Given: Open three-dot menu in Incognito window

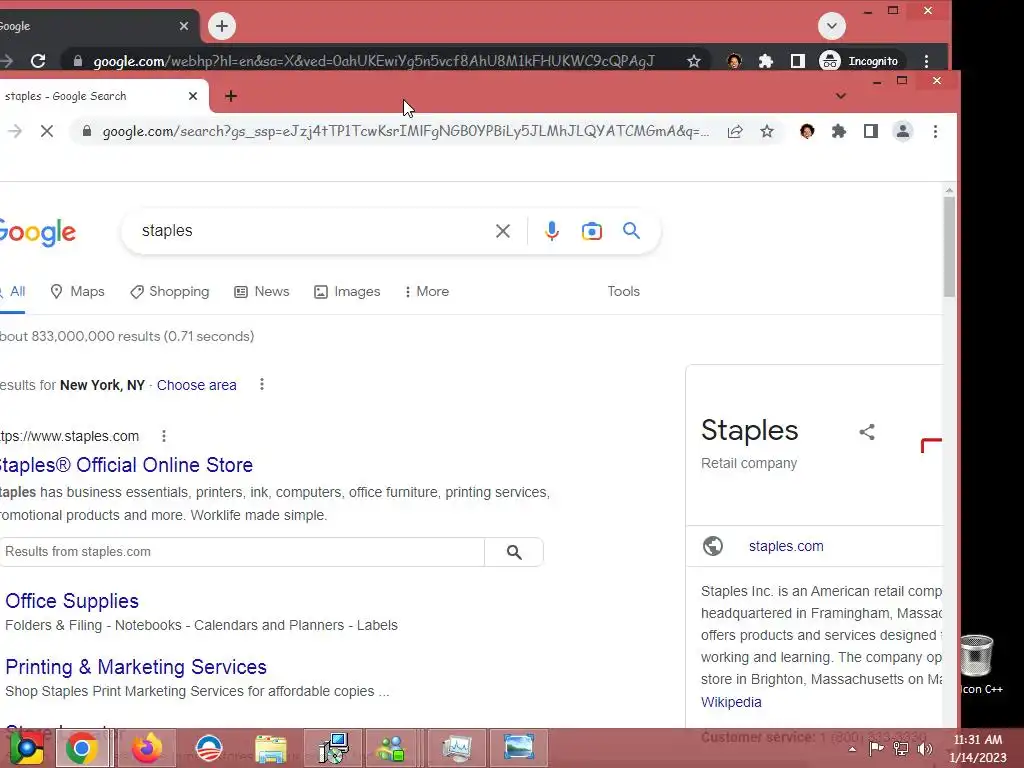Looking at the screenshot, I should tap(926, 61).
